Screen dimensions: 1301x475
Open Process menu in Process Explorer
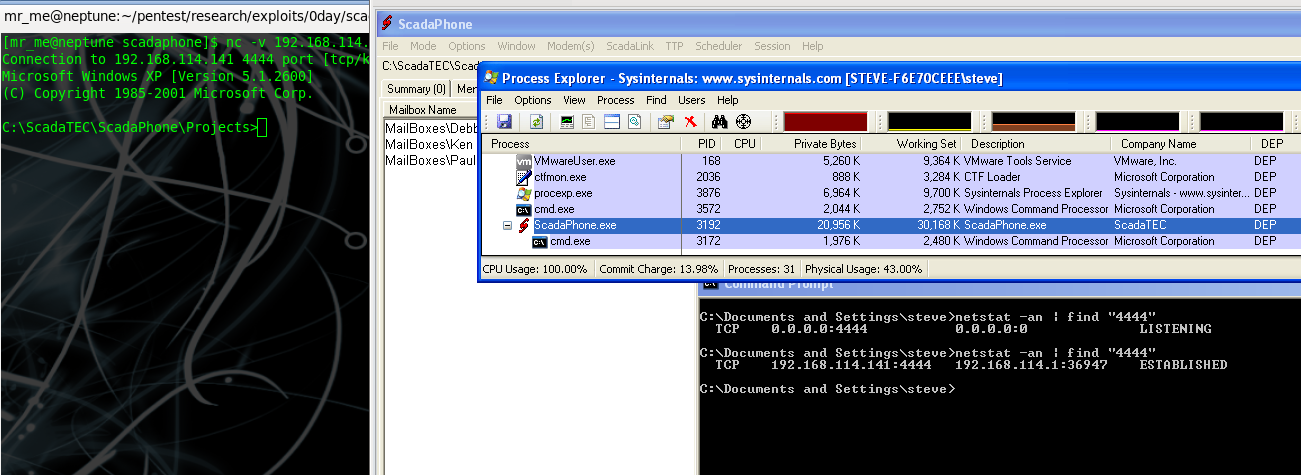point(616,100)
